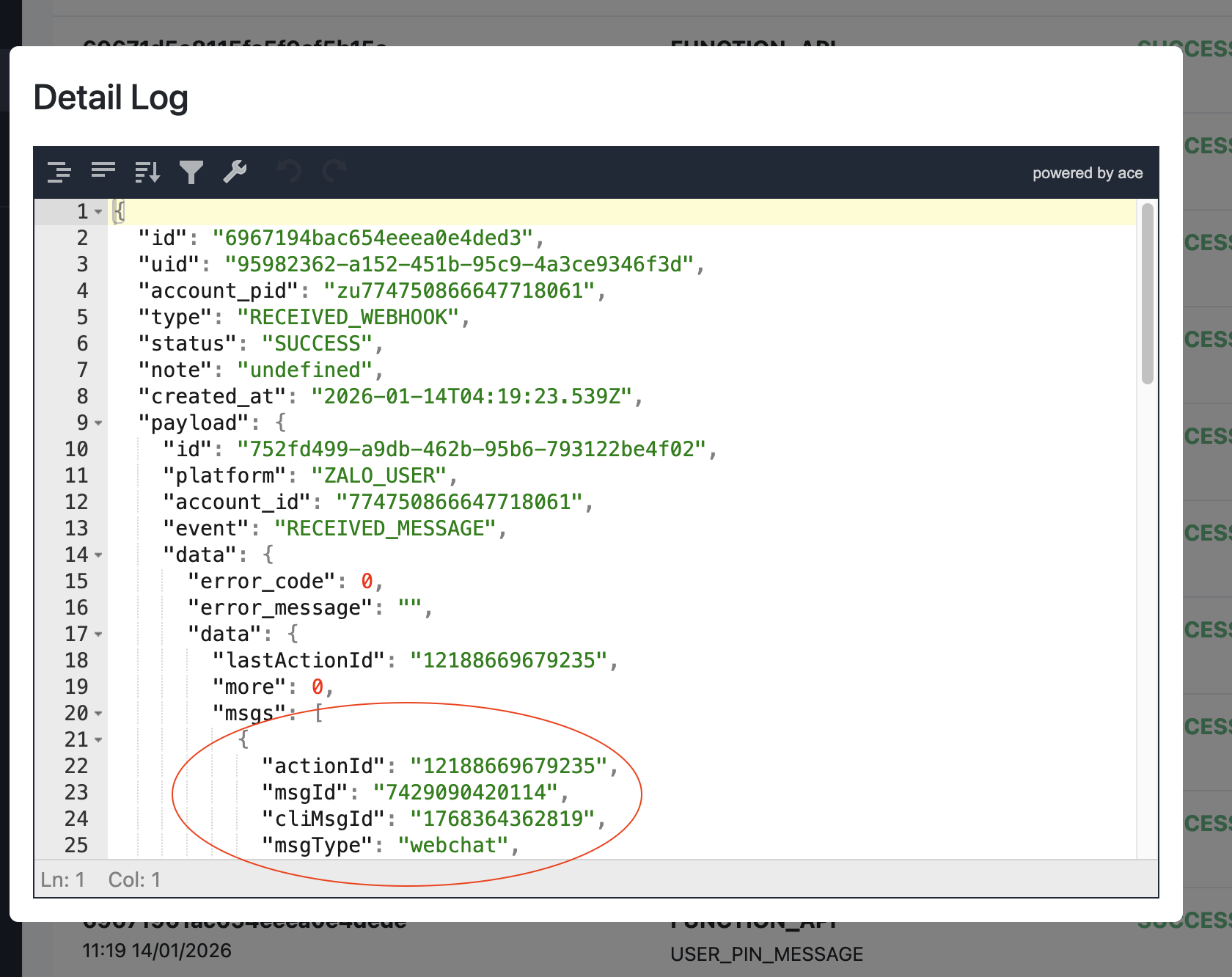Click the created_at timestamp value

coord(471,397)
